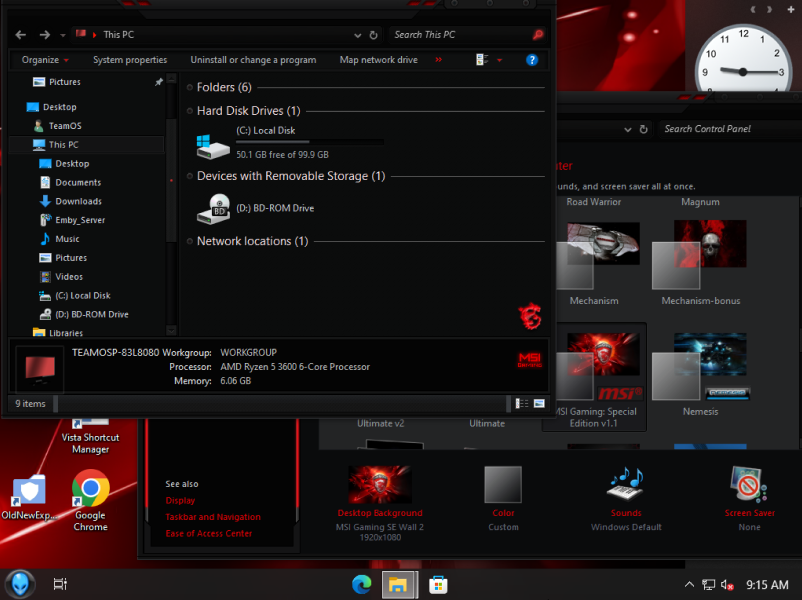
Task: Click the red search magnifier icon
Action: pos(538,35)
